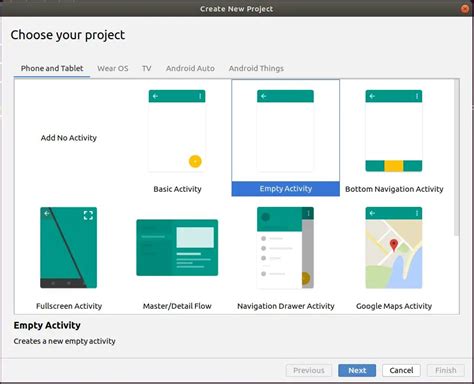Click the Google Maps Activity label
The height and width of the screenshot is (384, 474).
pyautogui.click(x=394, y=306)
